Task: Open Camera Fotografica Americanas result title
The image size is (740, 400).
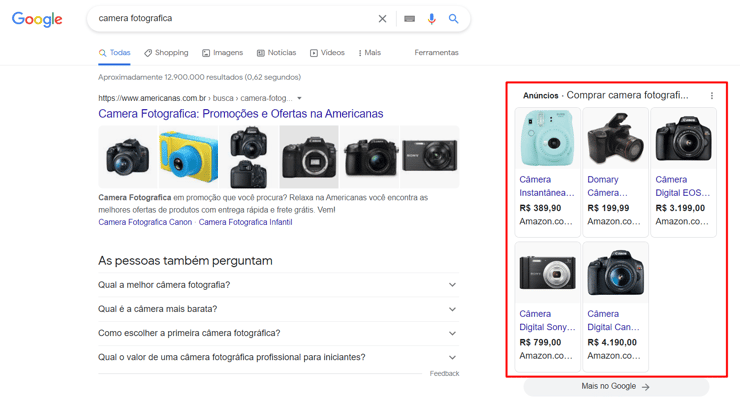Action: (241, 114)
